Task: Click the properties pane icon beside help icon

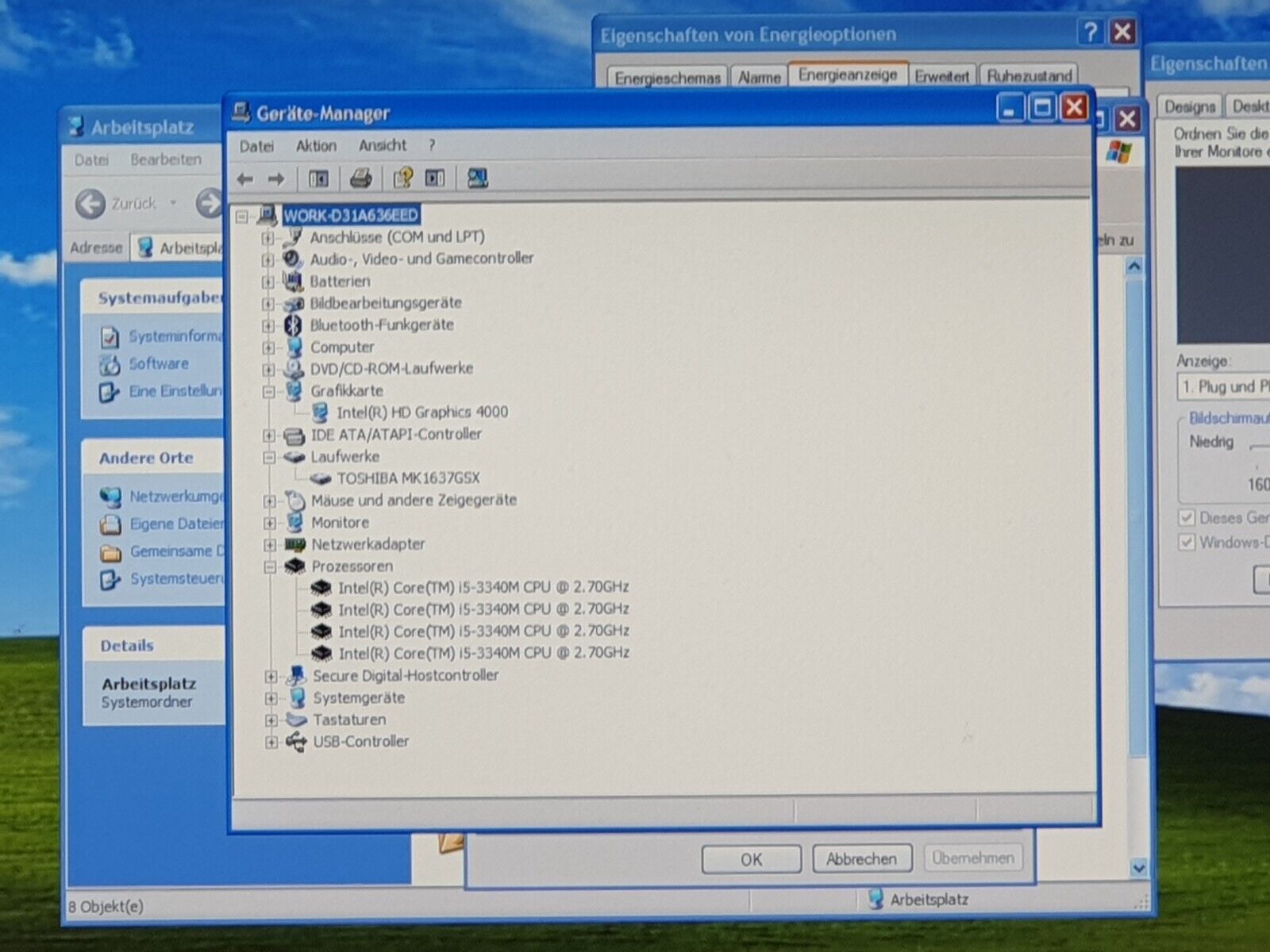Action: pos(435,178)
